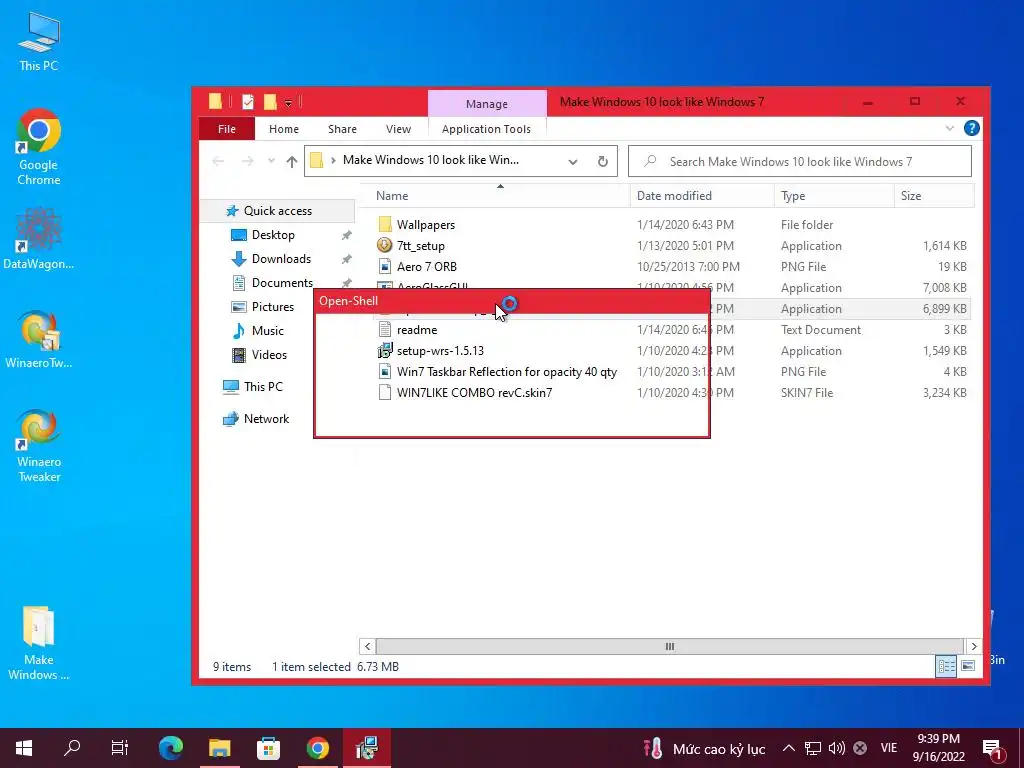Open Chrome from the taskbar
This screenshot has width=1024, height=768.
point(317,748)
